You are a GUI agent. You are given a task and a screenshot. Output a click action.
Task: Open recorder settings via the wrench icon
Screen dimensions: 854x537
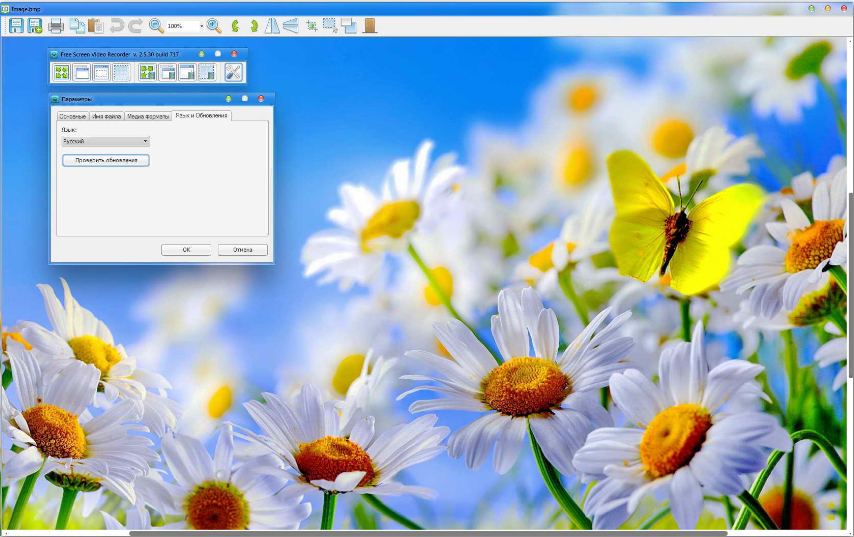click(233, 72)
